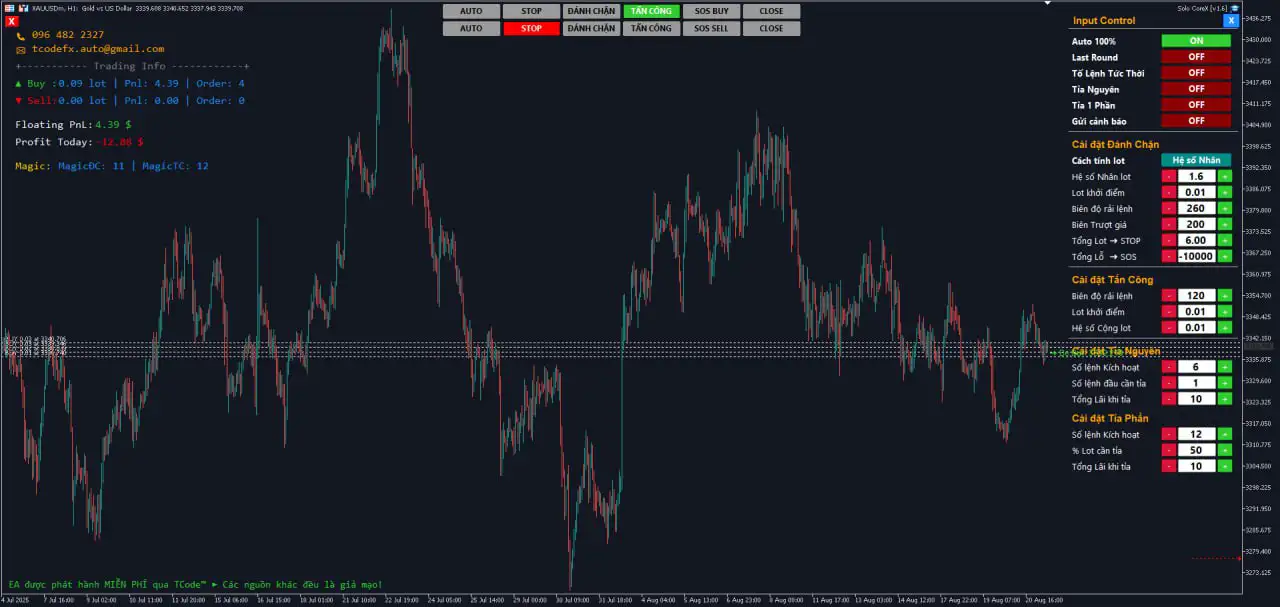Click the blue icon next to Solo CoreX version label

point(1235,9)
